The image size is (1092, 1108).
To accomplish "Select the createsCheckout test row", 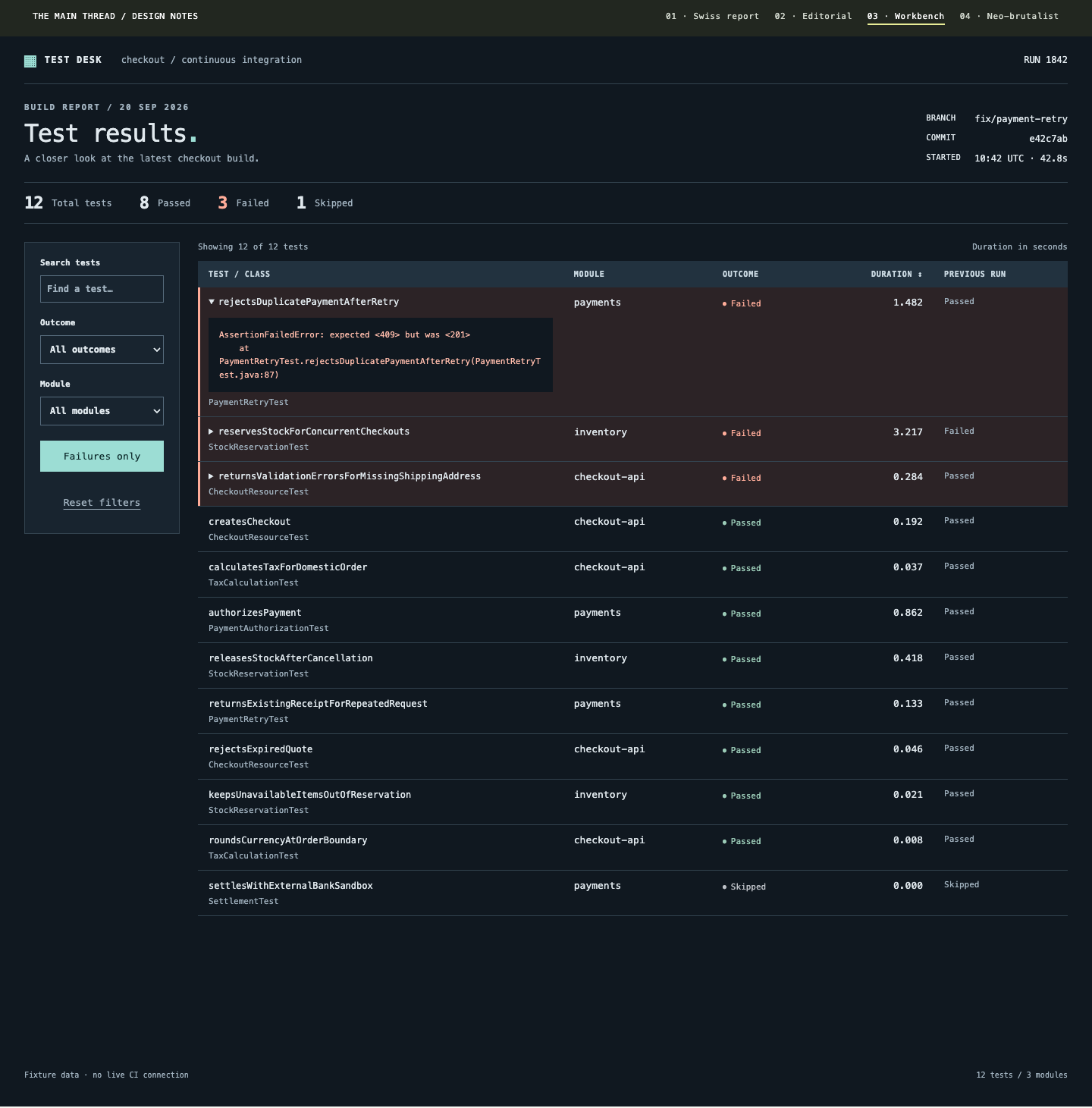I will click(x=632, y=529).
